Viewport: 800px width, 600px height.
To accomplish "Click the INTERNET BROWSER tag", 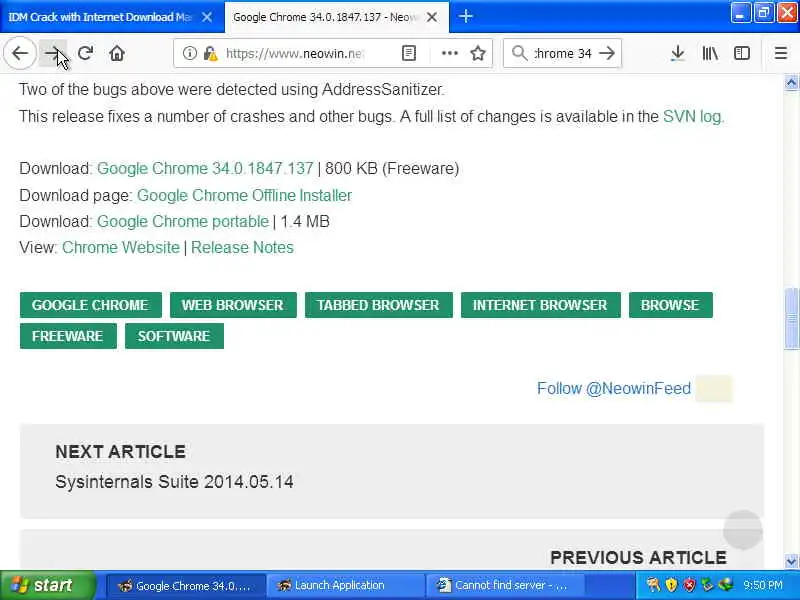I will click(540, 305).
